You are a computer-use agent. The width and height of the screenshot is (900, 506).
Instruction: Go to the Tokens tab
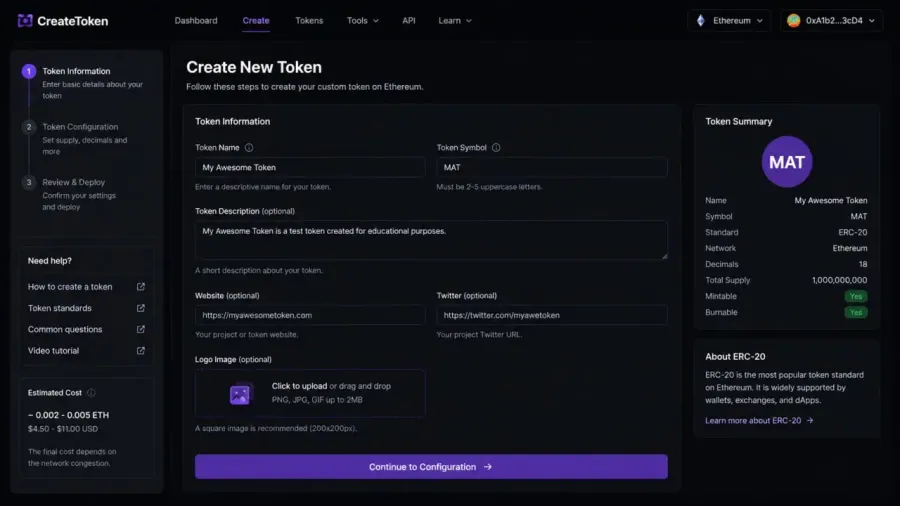pyautogui.click(x=309, y=21)
